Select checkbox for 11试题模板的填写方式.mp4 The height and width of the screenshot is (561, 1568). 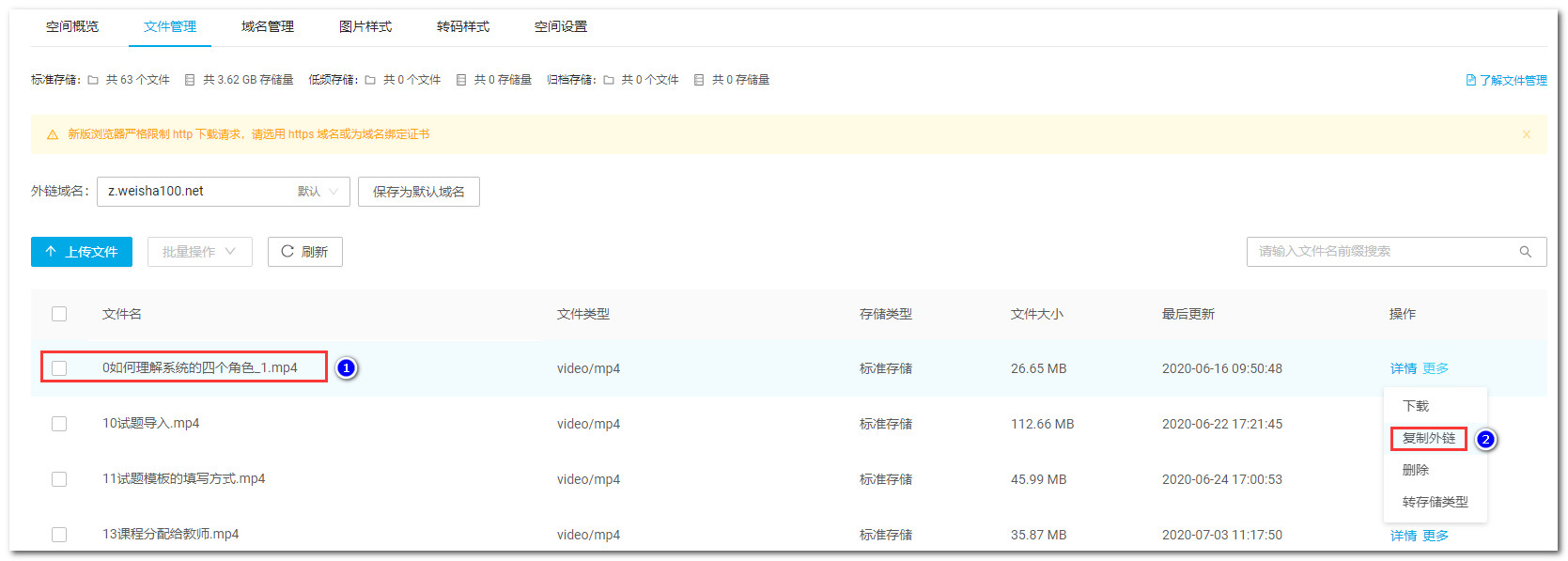[x=59, y=479]
